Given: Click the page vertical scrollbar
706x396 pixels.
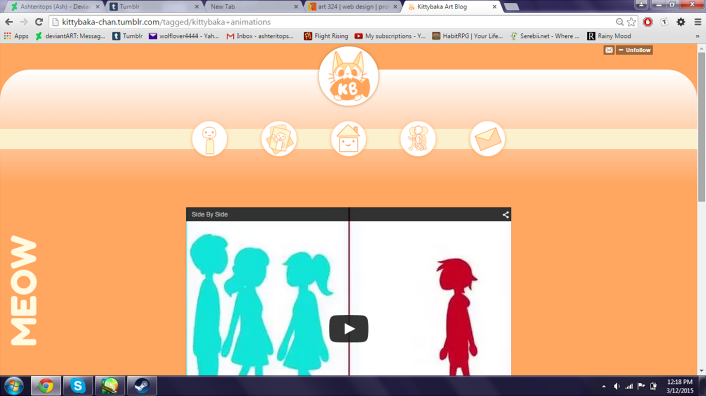Looking at the screenshot, I should (701, 209).
